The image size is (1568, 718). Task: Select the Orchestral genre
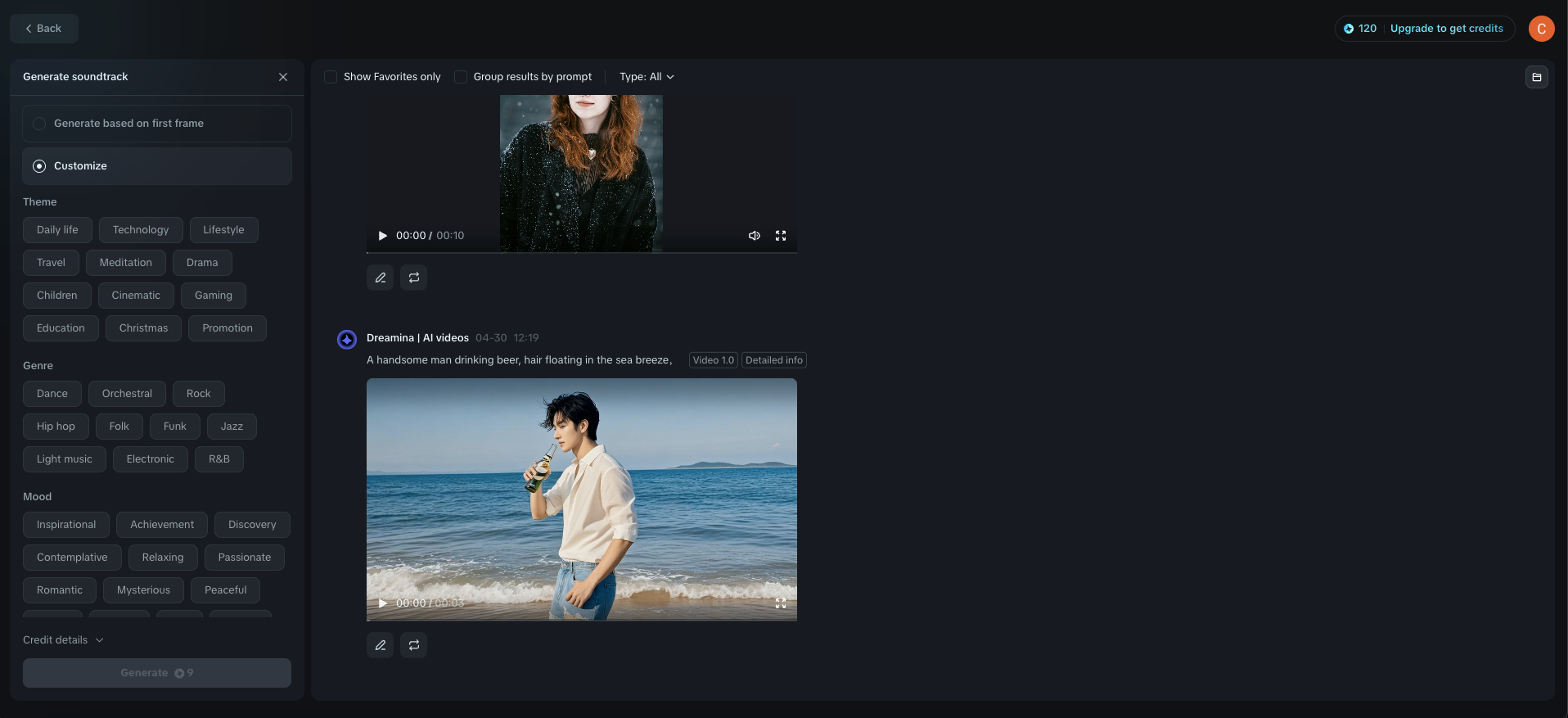coord(127,394)
